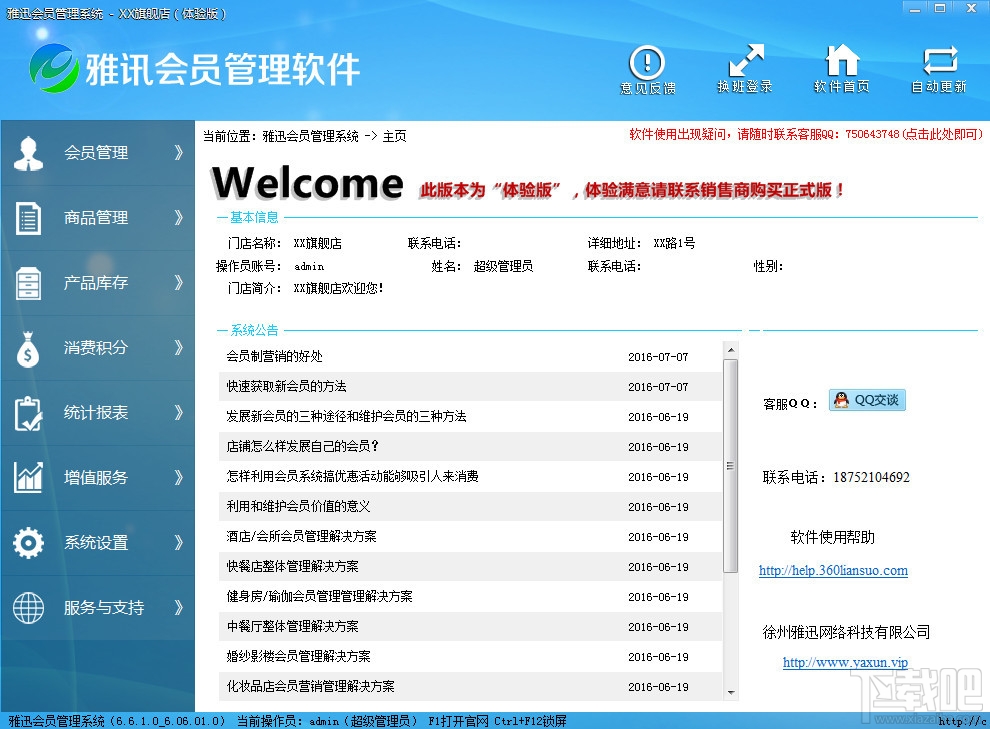Open announcement 中餐厅整体管理解决方案
Image resolution: width=990 pixels, height=729 pixels.
pyautogui.click(x=292, y=626)
